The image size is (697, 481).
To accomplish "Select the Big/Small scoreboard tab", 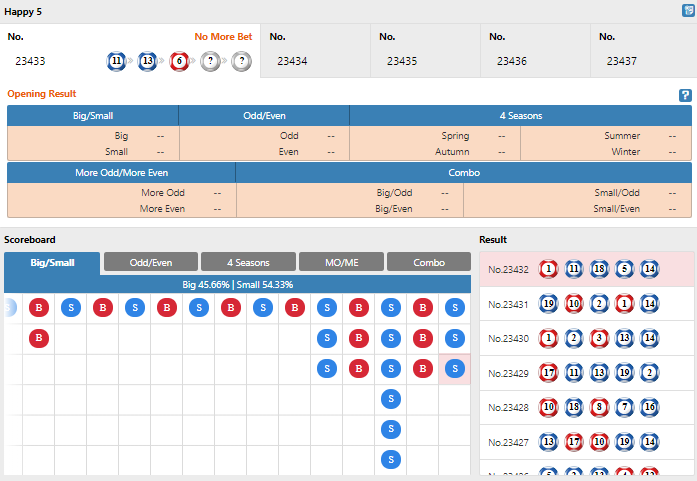I will coord(52,263).
